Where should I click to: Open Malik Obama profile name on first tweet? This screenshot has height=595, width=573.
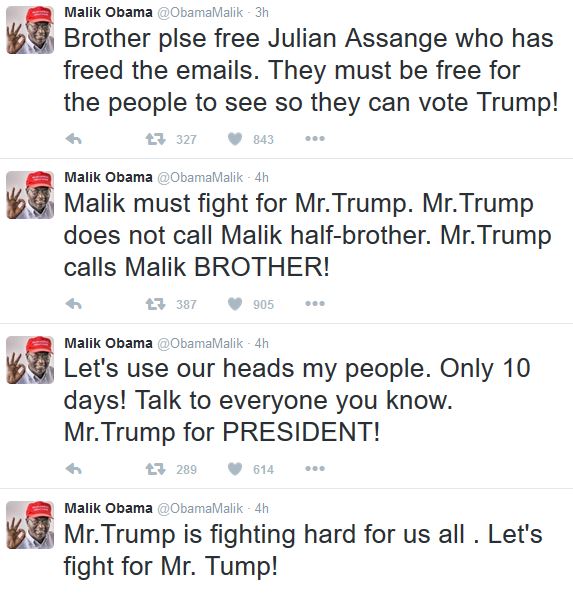click(109, 12)
